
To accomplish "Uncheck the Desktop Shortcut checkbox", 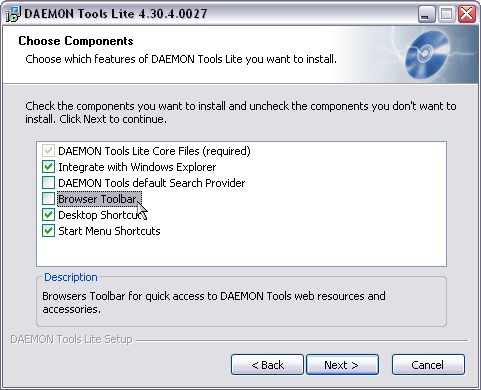I will pyautogui.click(x=48, y=215).
